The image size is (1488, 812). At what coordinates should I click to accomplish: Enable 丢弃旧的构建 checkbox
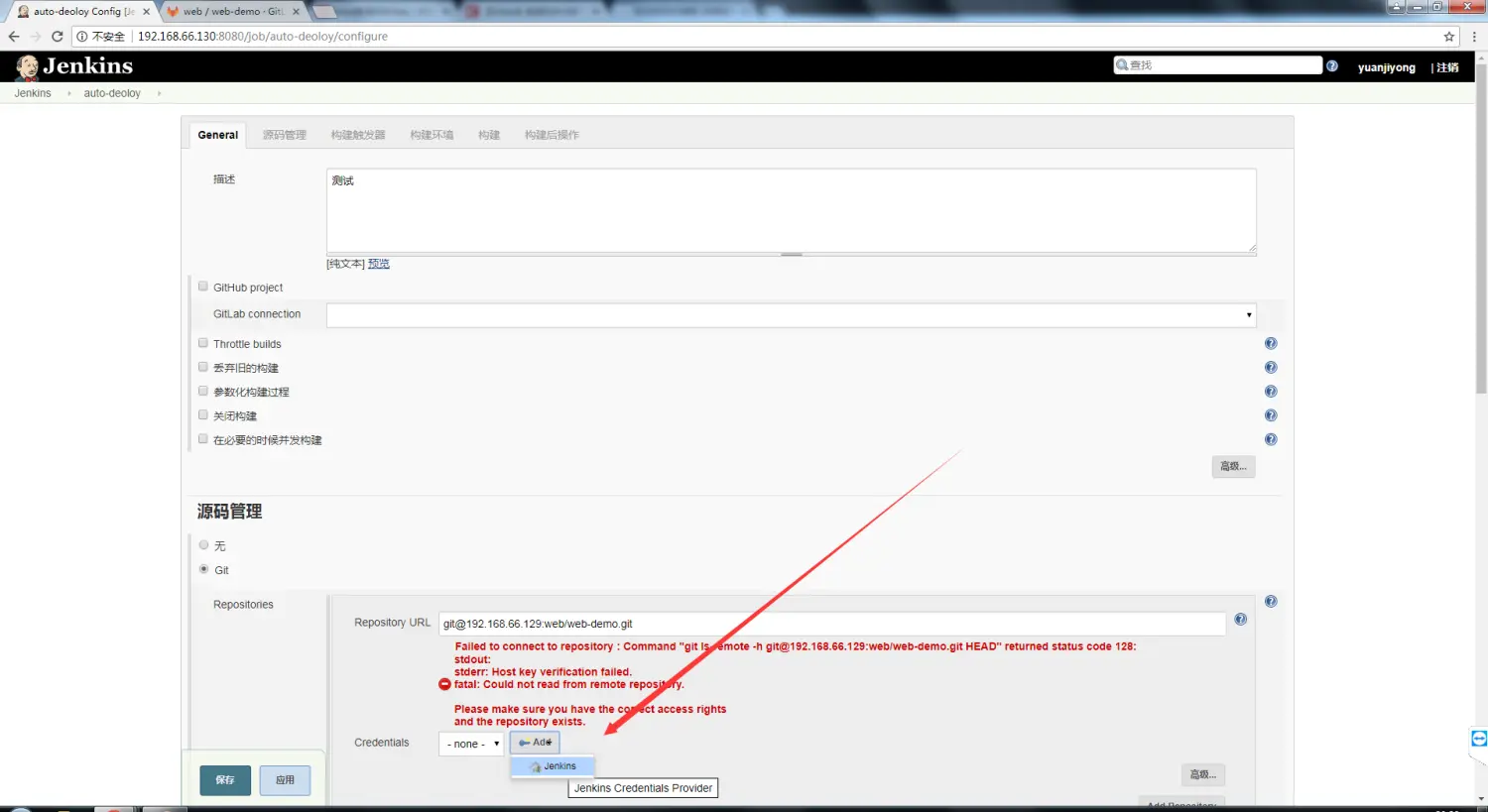tap(203, 367)
